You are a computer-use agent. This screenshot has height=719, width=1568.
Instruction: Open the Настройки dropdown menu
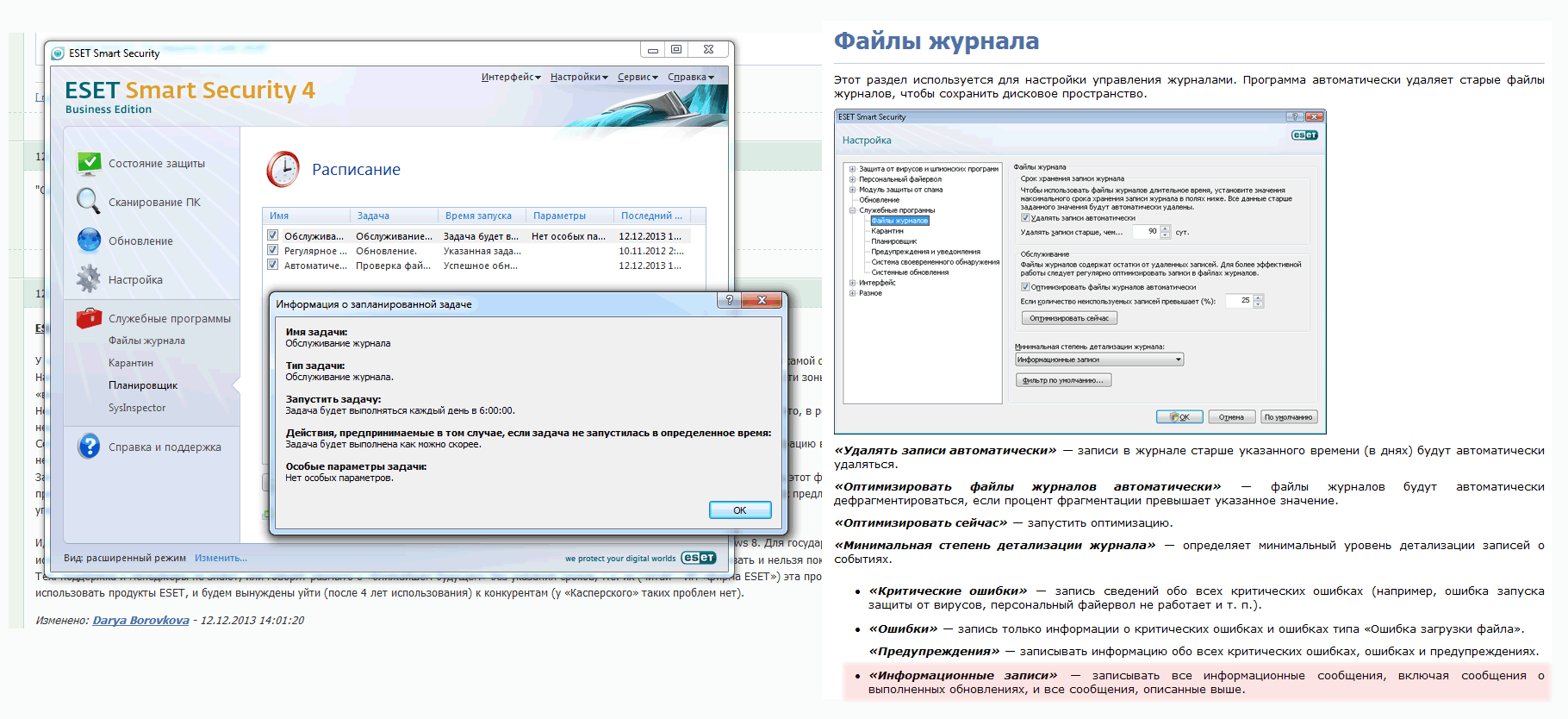click(579, 77)
